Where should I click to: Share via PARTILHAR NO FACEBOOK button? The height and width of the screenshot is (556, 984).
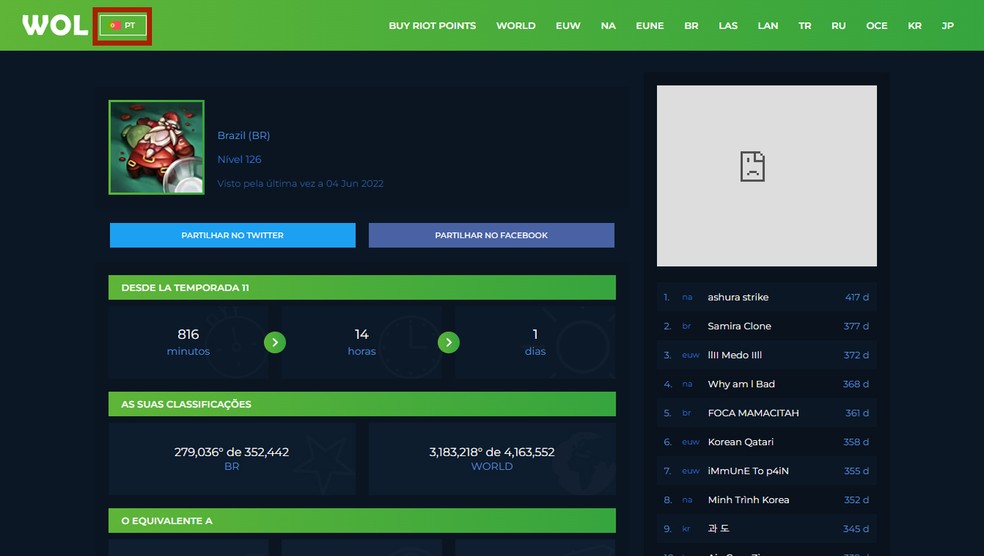tap(491, 235)
